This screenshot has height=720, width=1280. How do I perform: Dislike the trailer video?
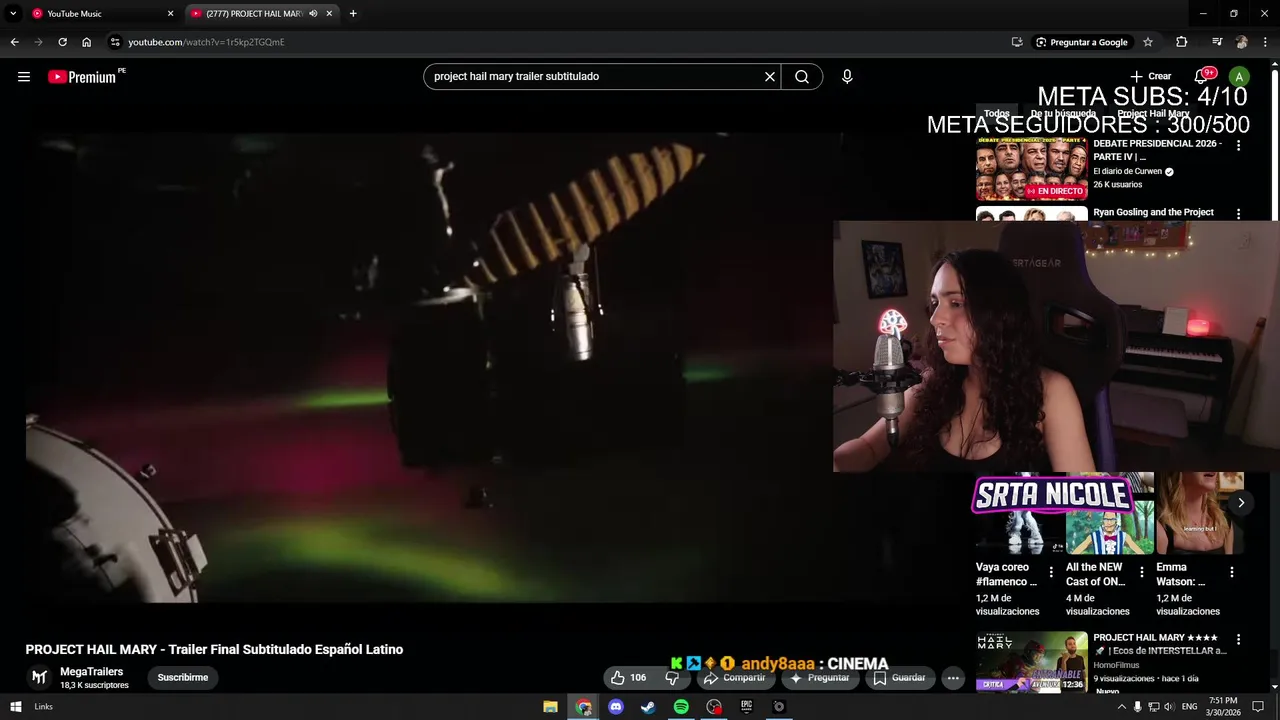pos(672,677)
